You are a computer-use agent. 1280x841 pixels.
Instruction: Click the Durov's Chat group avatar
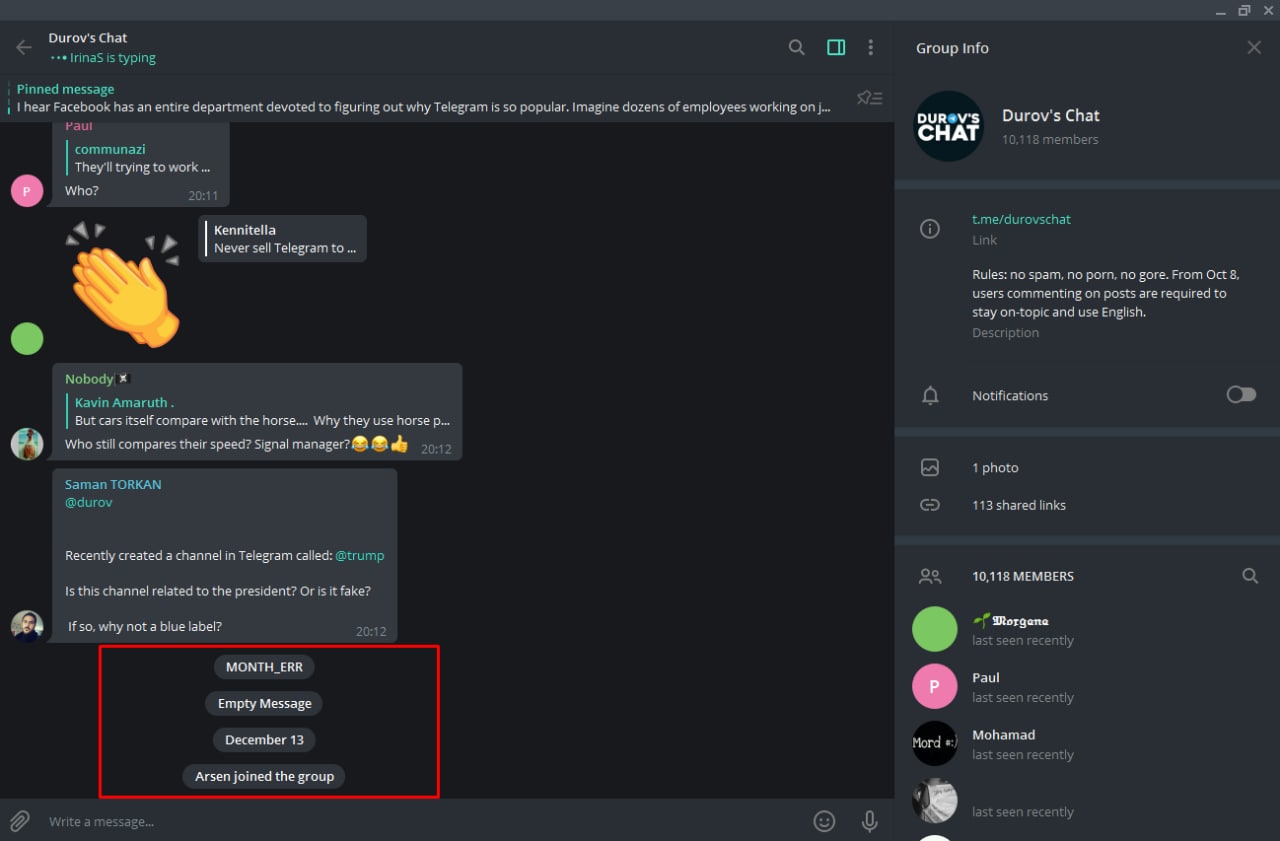(949, 126)
